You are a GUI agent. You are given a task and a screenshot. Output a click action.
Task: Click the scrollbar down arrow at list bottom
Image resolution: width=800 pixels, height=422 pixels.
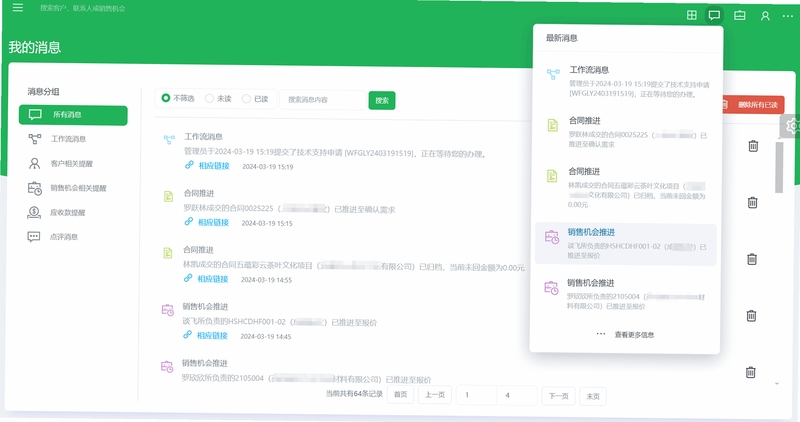777,384
